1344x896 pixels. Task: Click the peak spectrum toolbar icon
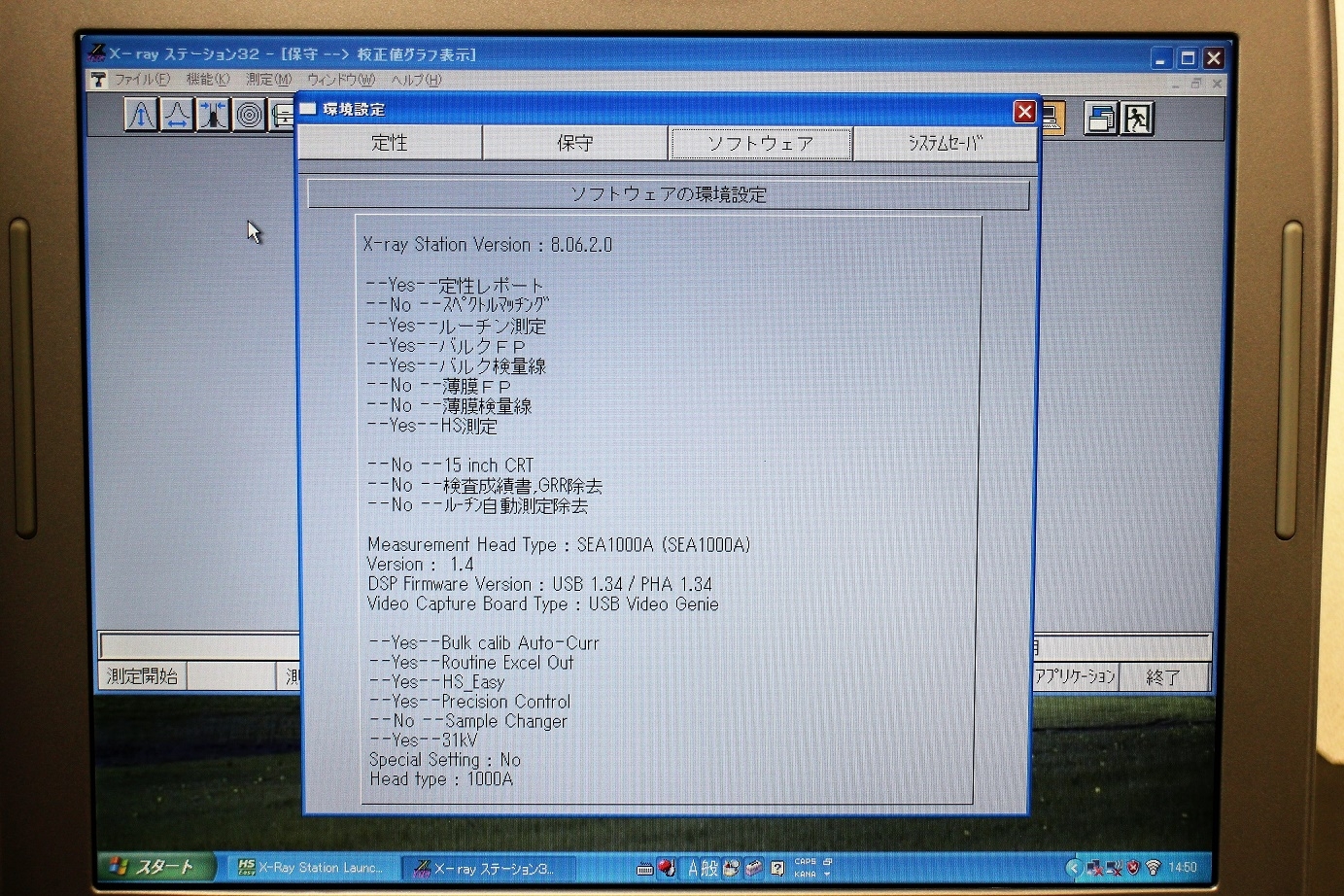point(141,115)
